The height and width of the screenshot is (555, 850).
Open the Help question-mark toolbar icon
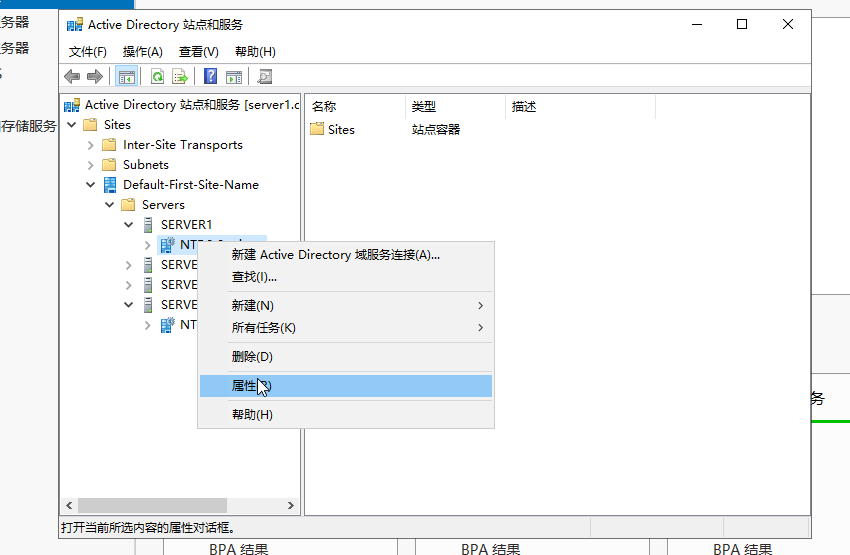pyautogui.click(x=210, y=76)
